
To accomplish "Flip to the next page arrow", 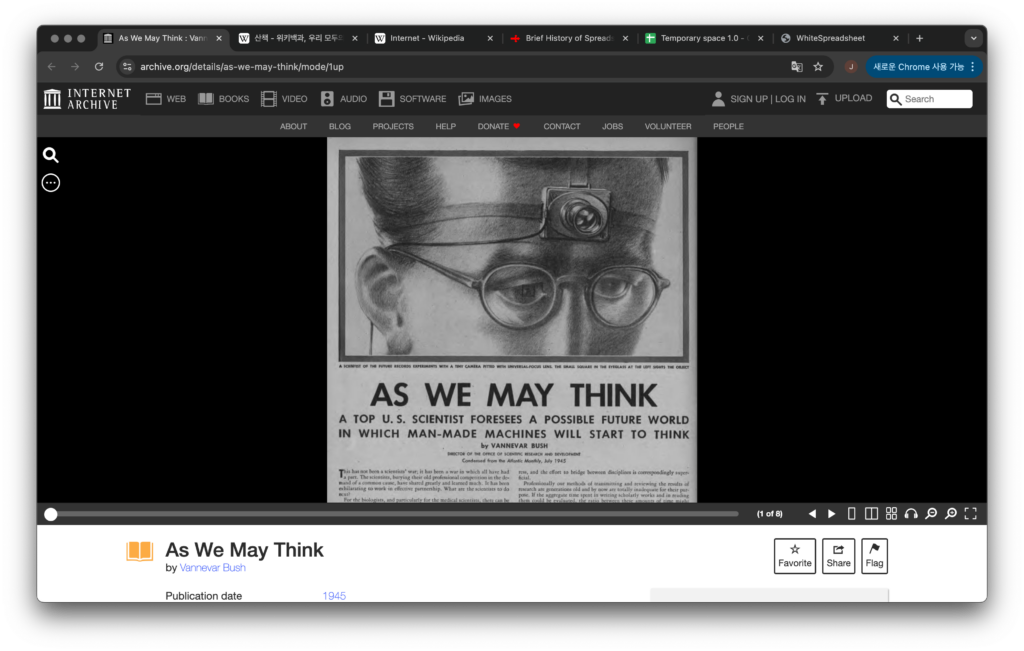I will pyautogui.click(x=831, y=514).
